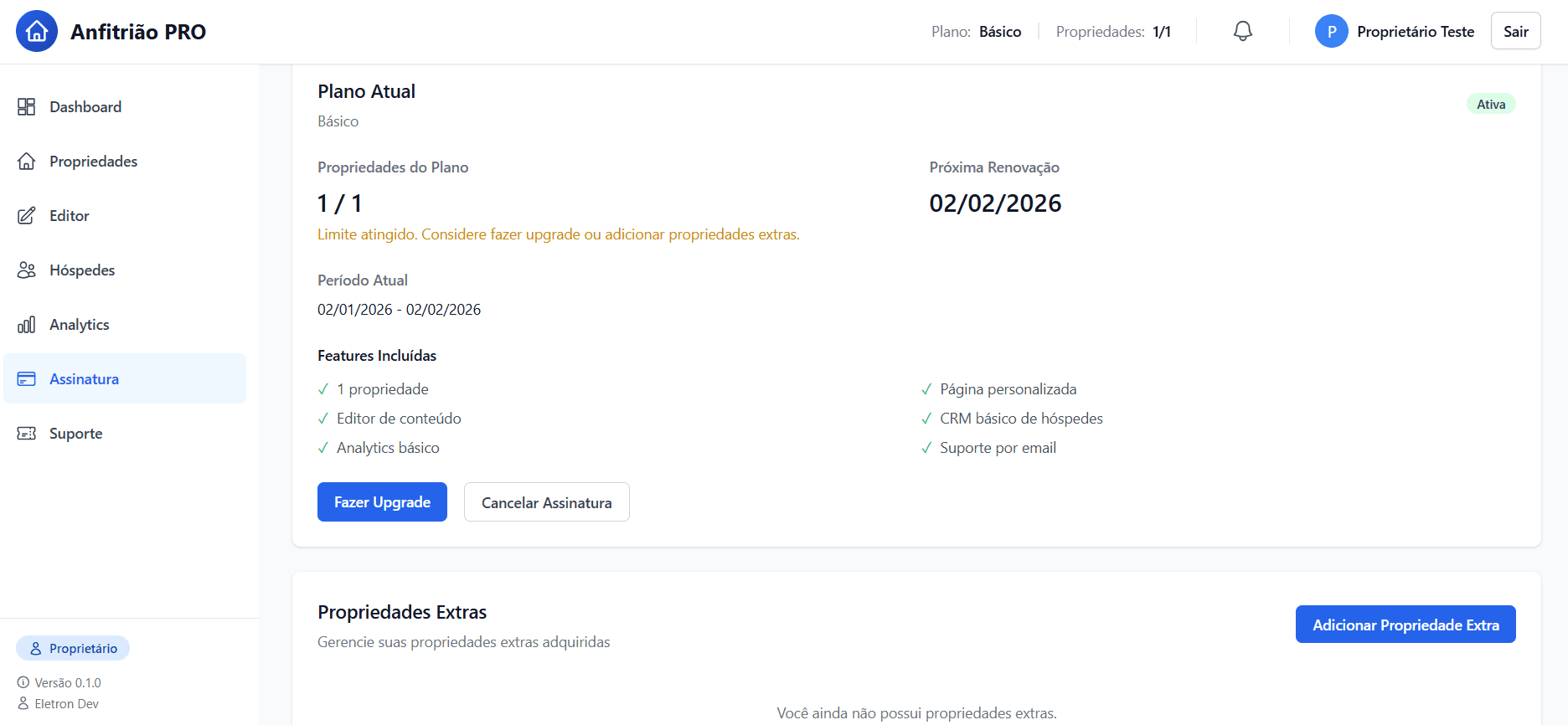The image size is (1568, 725).
Task: View Analytics via the bar-chart icon
Action: click(26, 324)
